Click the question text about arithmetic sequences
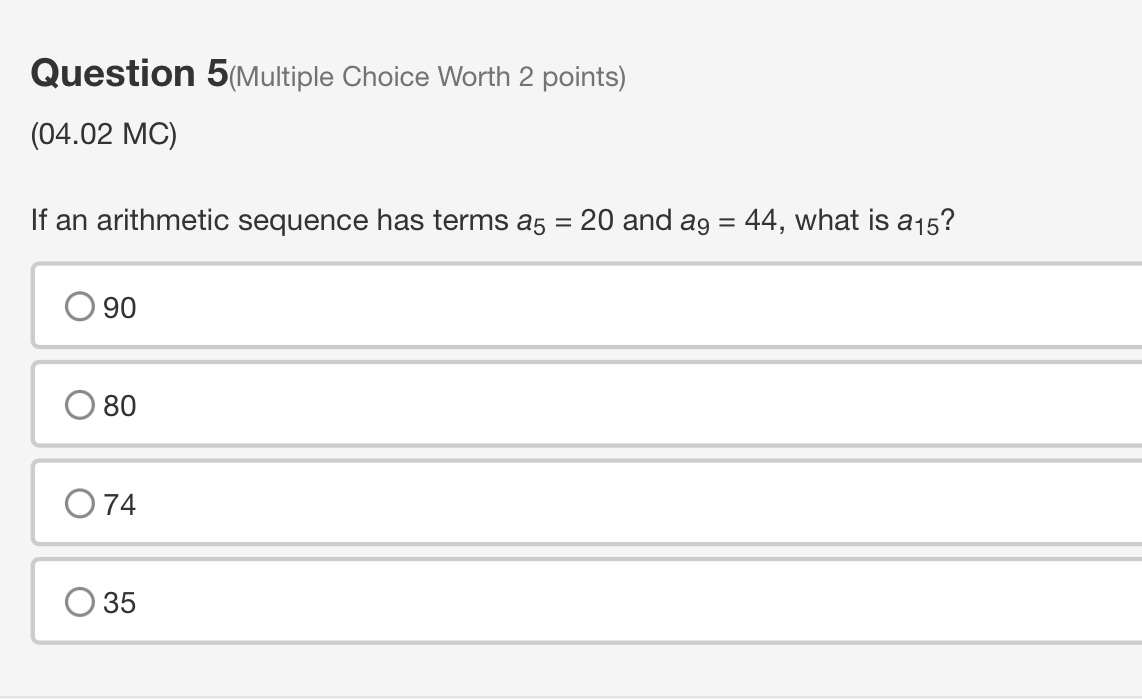The height and width of the screenshot is (700, 1142). 490,219
